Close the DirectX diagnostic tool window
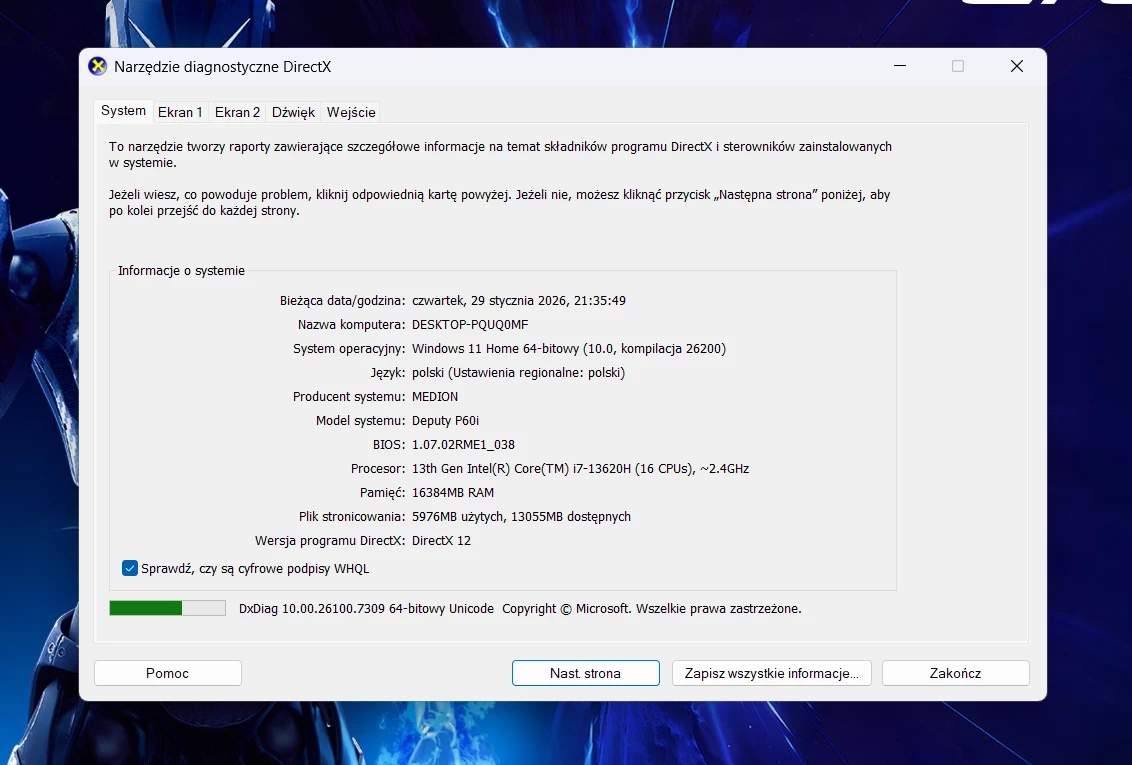1132x765 pixels. tap(1016, 66)
